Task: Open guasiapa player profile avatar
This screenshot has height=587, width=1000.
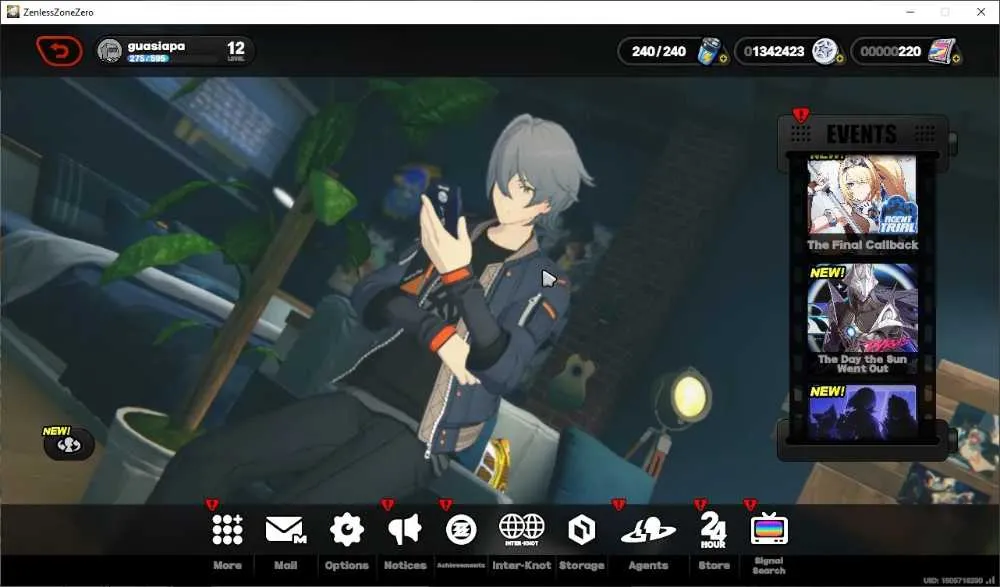Action: click(x=110, y=51)
